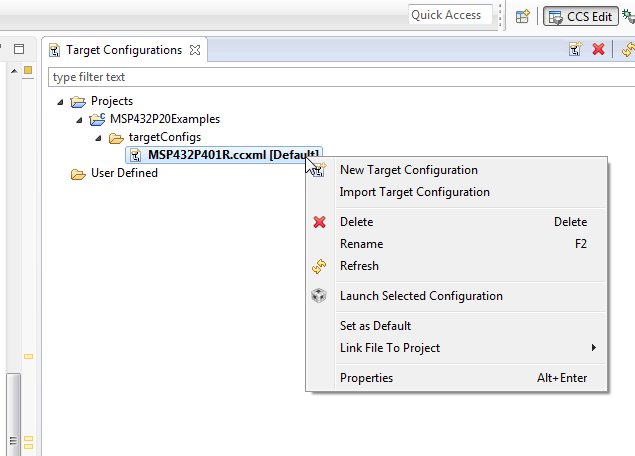Select Set as Default menu entry

(x=375, y=326)
